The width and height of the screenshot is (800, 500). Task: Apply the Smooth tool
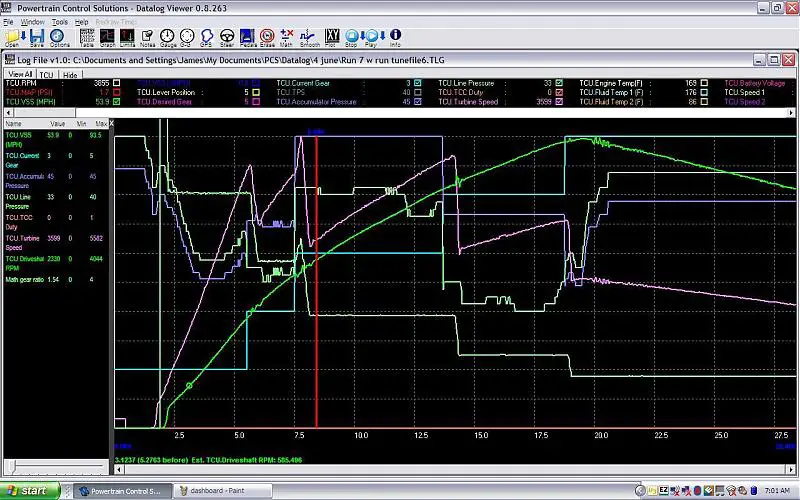pos(308,37)
